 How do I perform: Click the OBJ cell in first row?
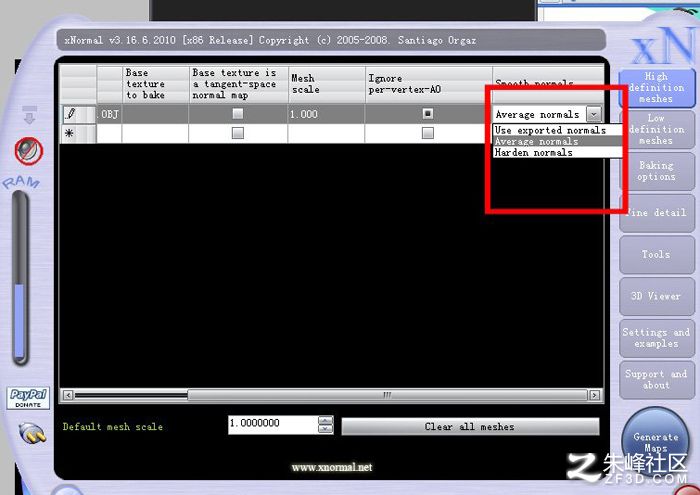click(x=109, y=114)
